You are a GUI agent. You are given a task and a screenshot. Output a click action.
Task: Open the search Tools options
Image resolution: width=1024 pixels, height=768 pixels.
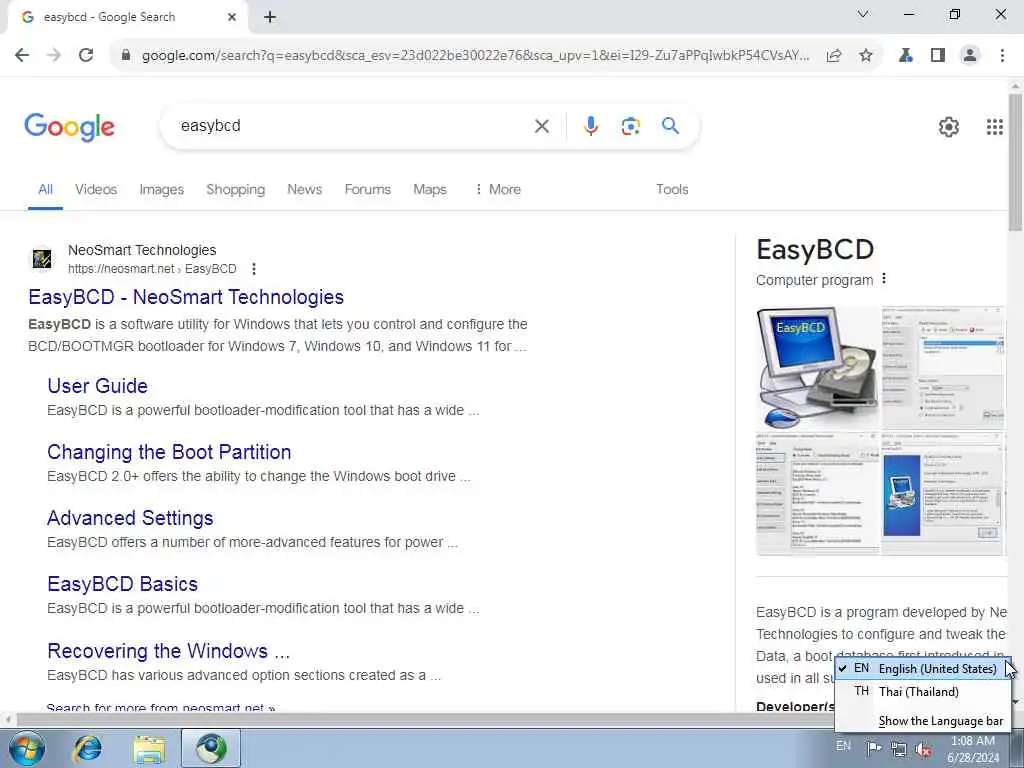[x=672, y=189]
